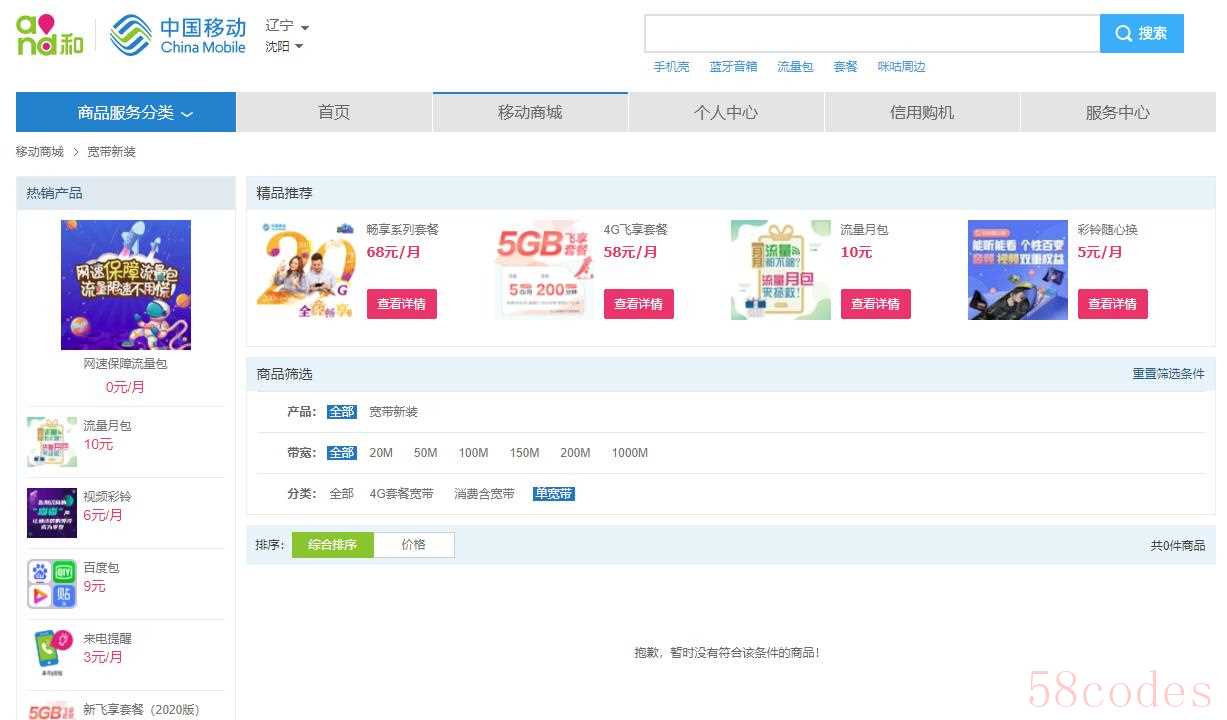Filter bandwidth by 100M
The height and width of the screenshot is (720, 1227).
474,453
